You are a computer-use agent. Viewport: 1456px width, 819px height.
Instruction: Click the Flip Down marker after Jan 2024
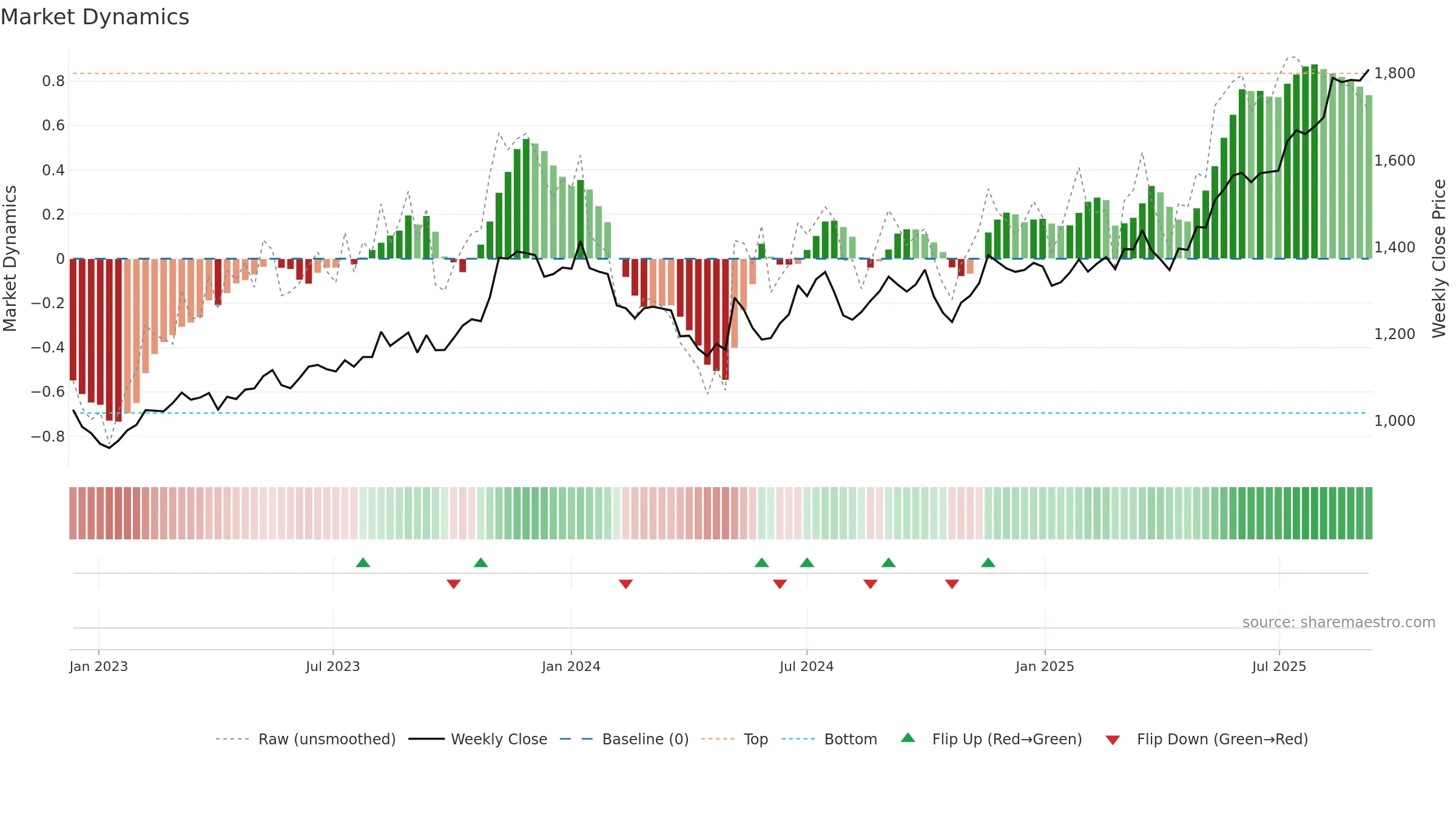tap(625, 584)
